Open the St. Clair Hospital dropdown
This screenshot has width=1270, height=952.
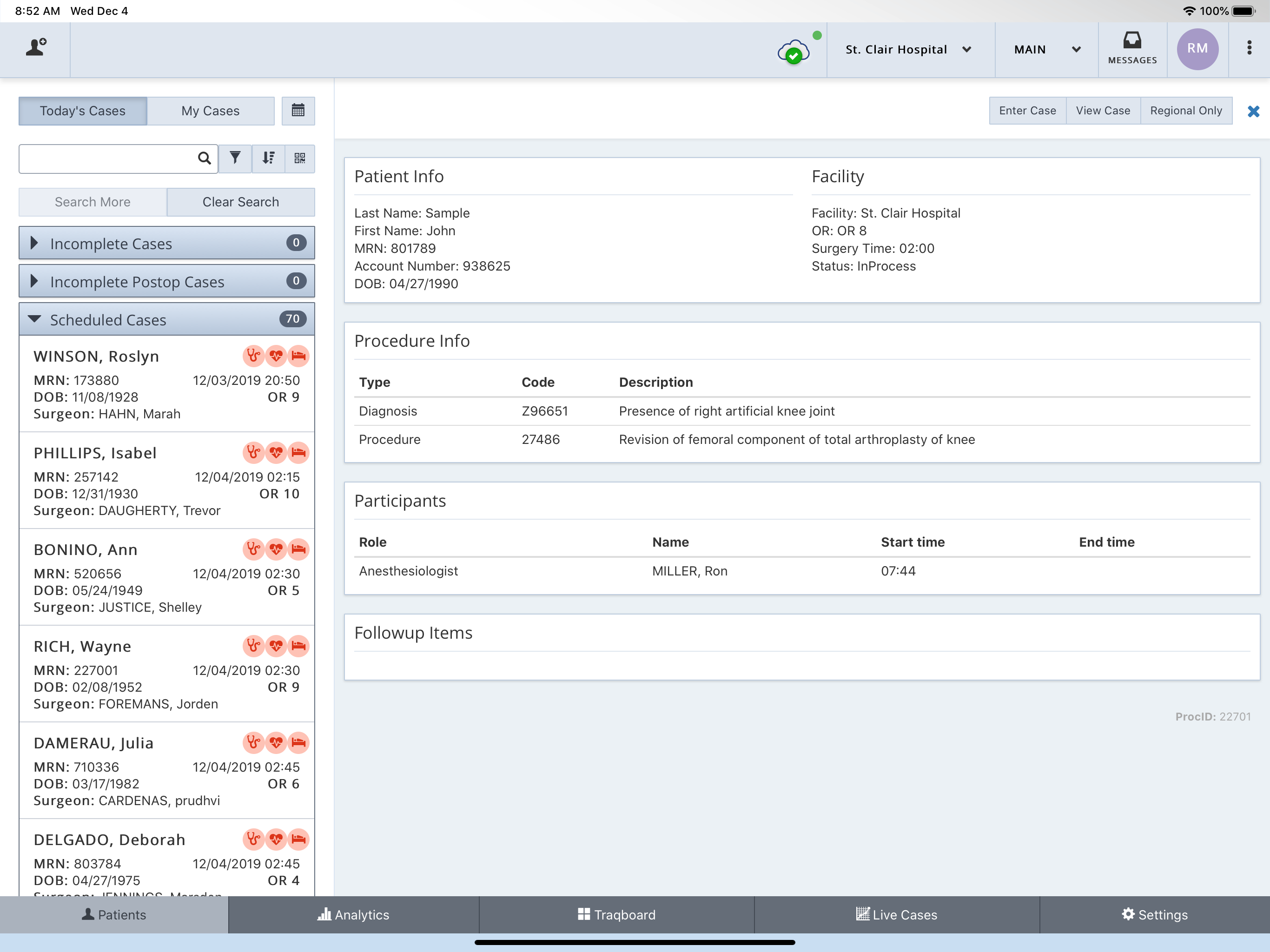(908, 49)
